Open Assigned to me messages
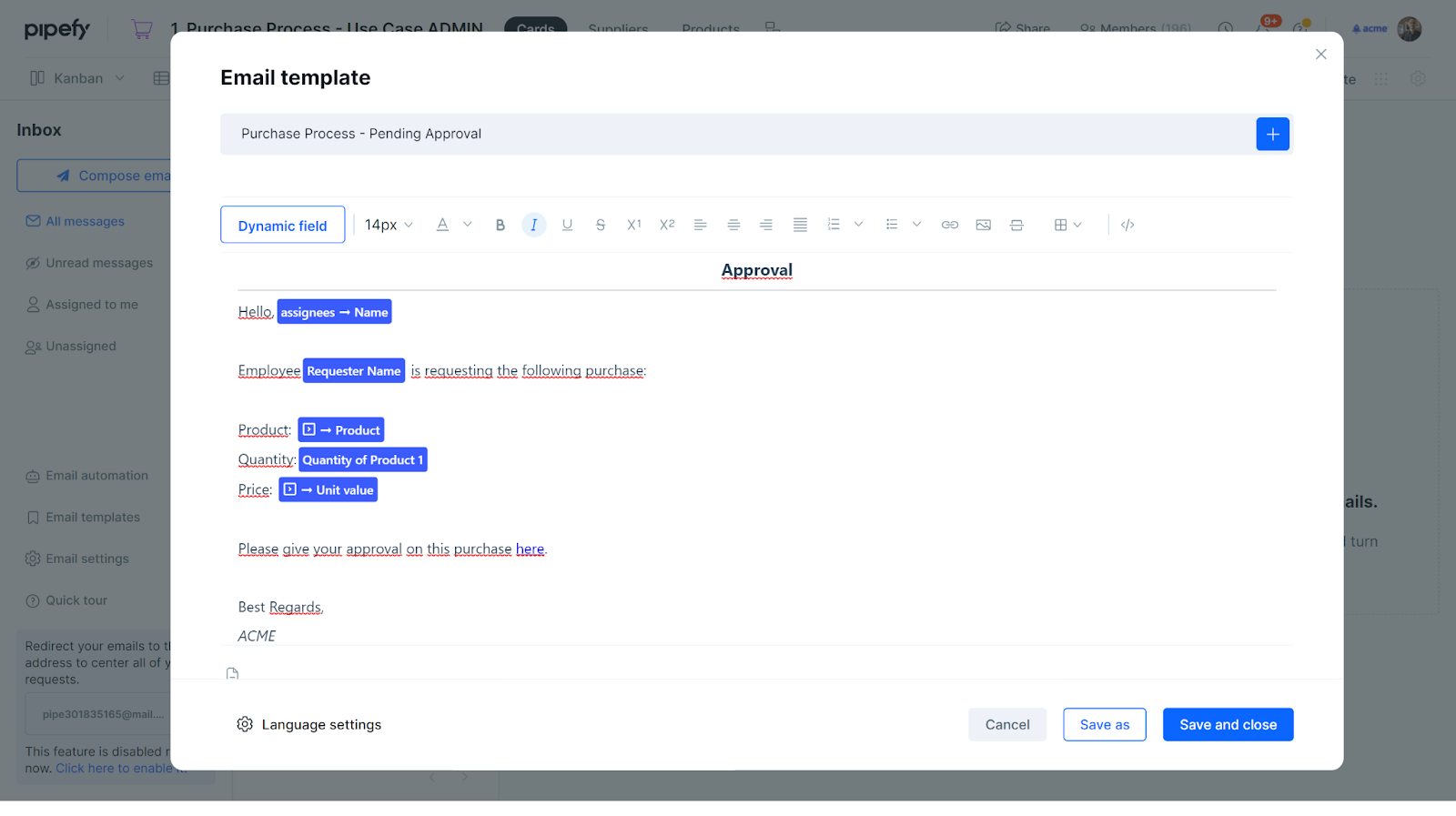 pos(82,305)
